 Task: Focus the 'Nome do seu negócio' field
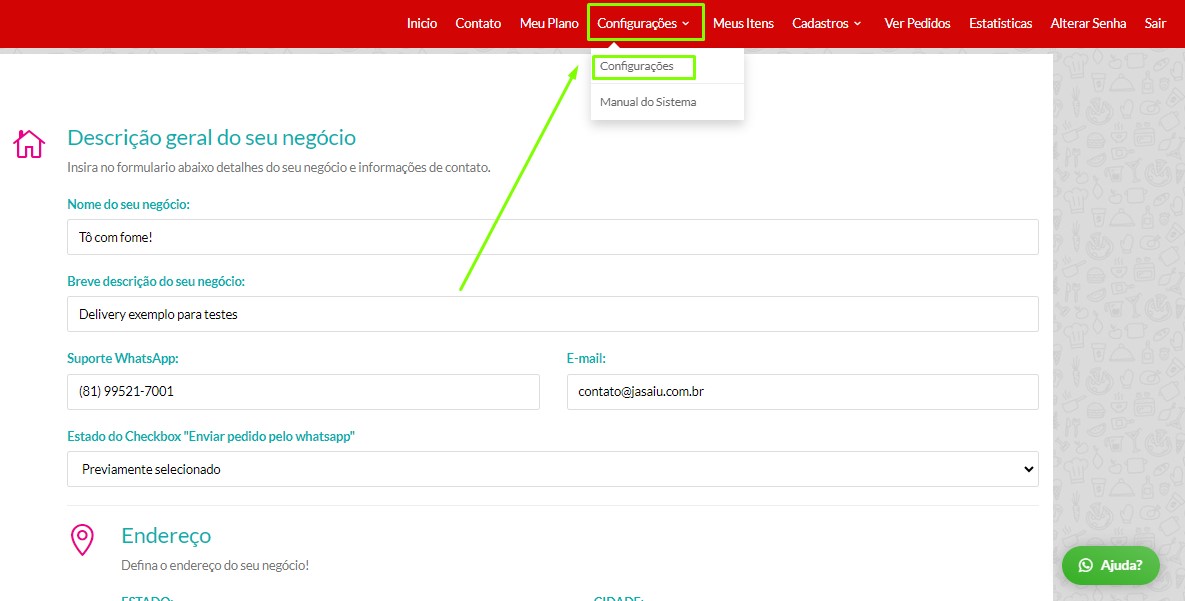pyautogui.click(x=552, y=237)
